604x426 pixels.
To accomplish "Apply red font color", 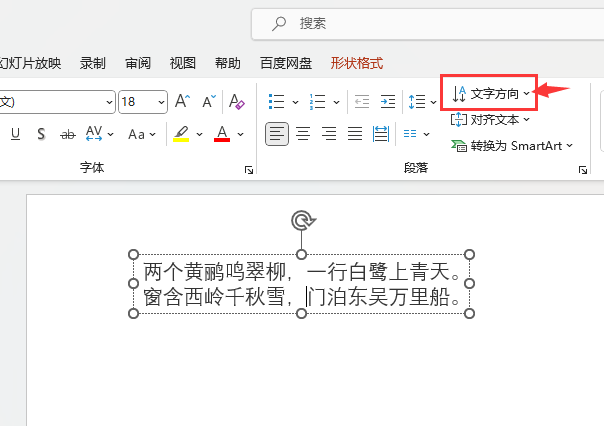I will tap(222, 134).
